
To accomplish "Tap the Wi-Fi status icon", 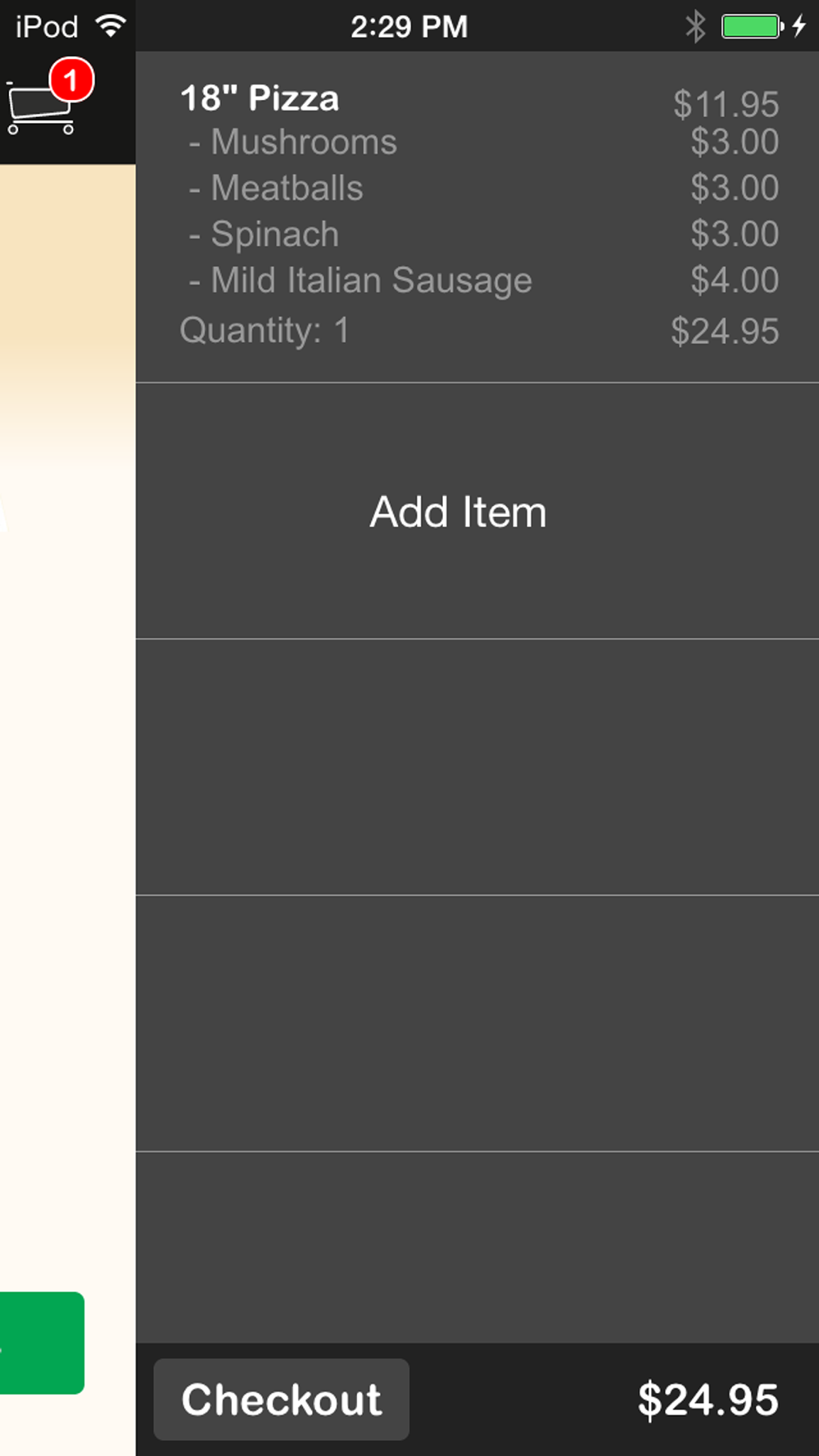I will (111, 25).
